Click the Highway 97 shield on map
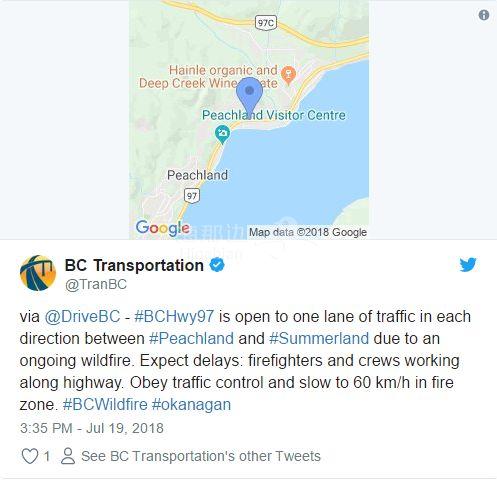 point(192,196)
